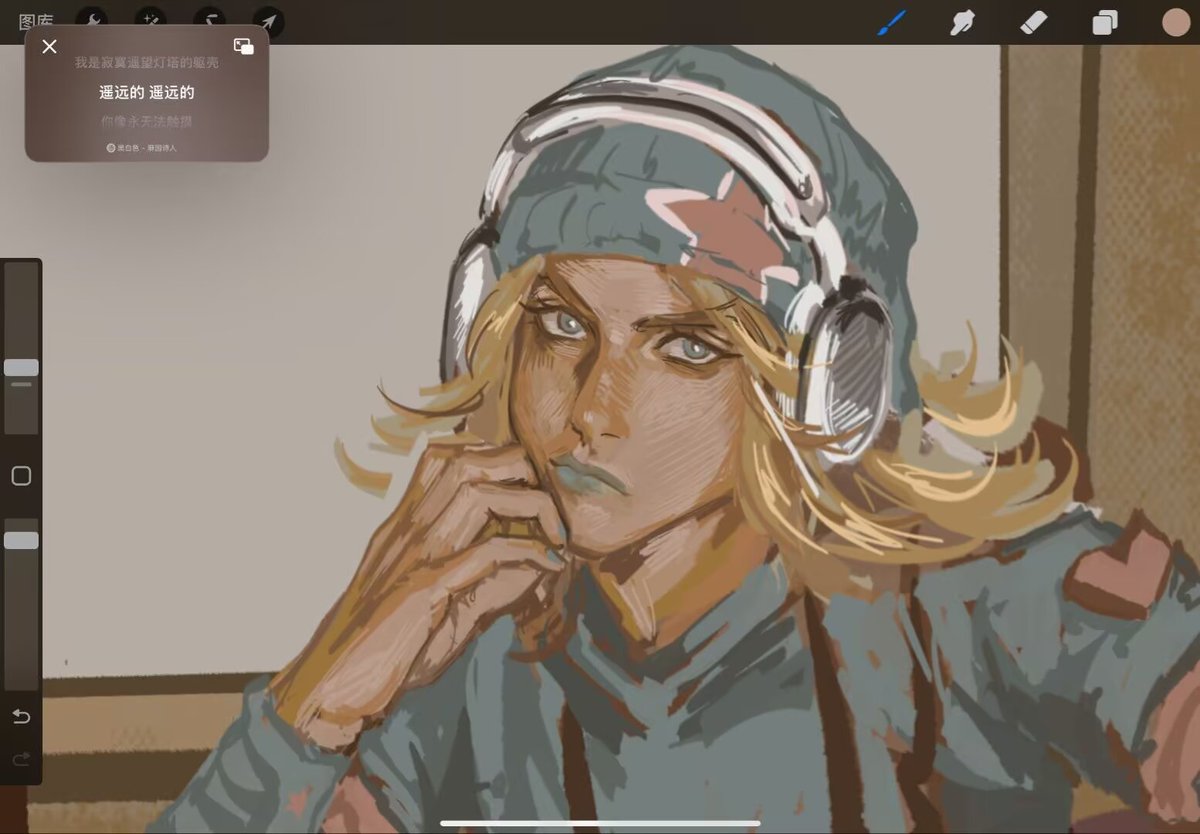Close the floating lyrics window
The width and height of the screenshot is (1200, 834).
click(x=49, y=46)
